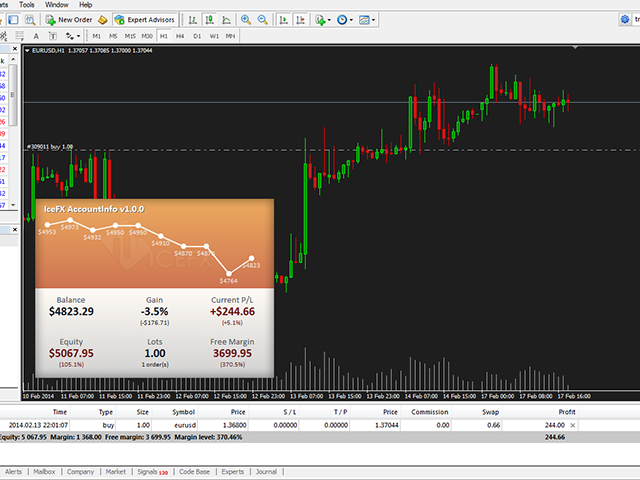Image resolution: width=640 pixels, height=480 pixels.
Task: Click the EURUSD,H1 chart title arrow
Action: click(27, 51)
